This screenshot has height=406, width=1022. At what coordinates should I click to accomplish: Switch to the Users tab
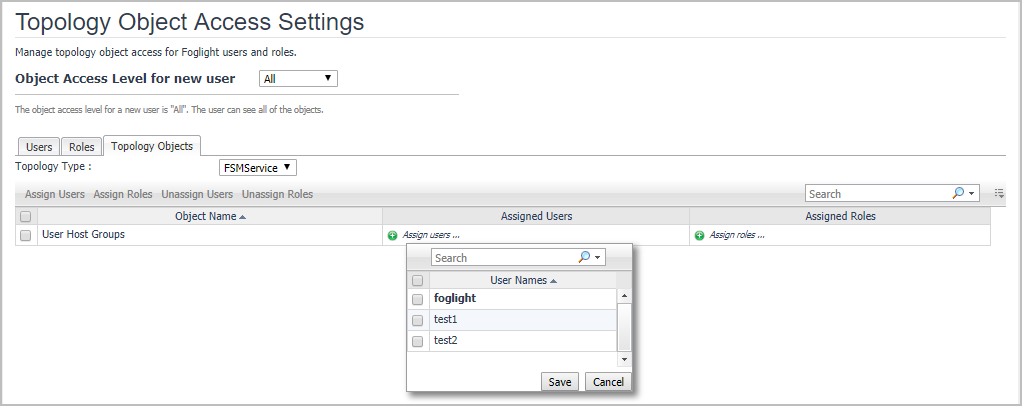pyautogui.click(x=39, y=147)
